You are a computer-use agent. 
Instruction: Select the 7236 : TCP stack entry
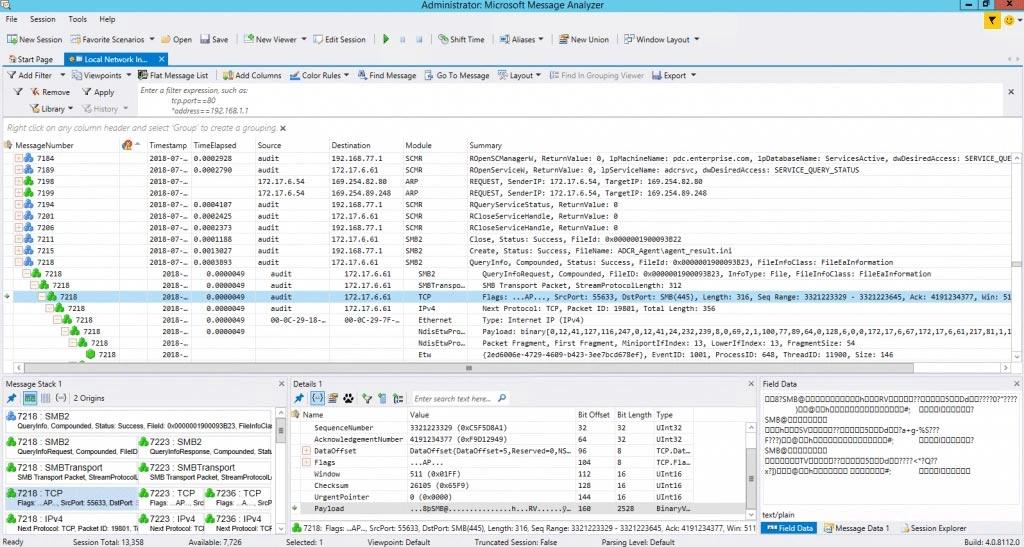pyautogui.click(x=239, y=498)
